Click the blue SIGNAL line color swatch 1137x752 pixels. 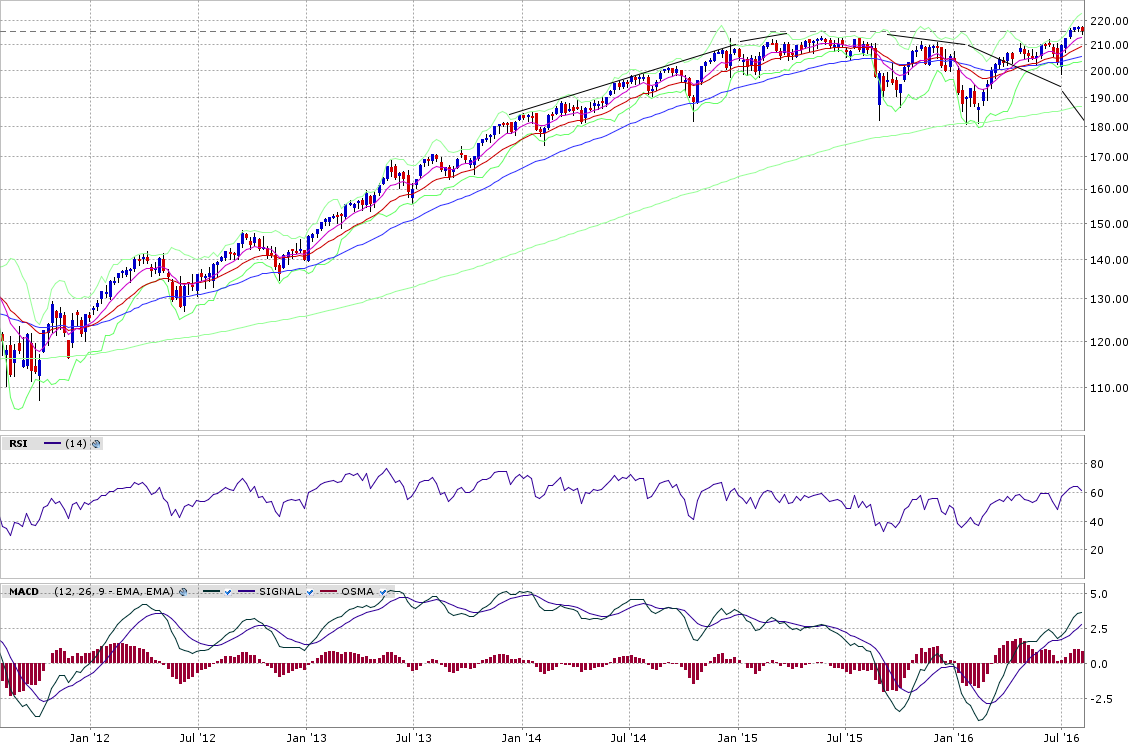coord(247,591)
